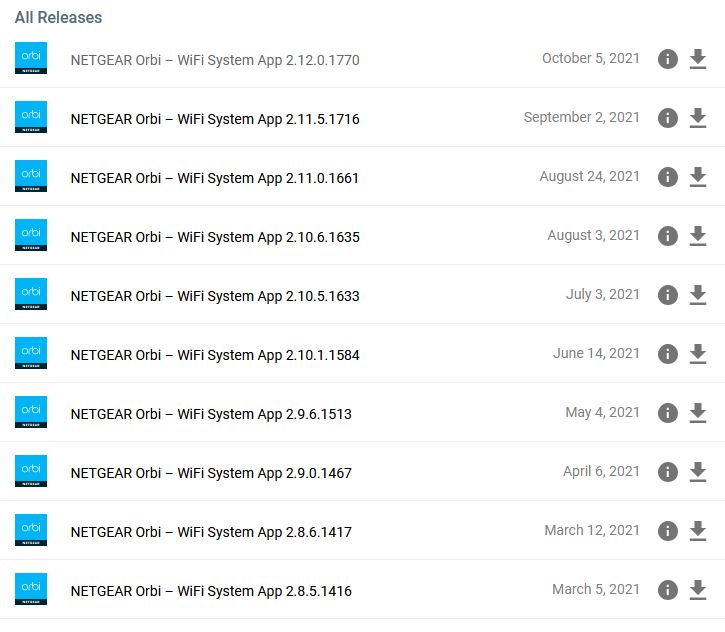
Task: Click the Orbi app thumbnail for 2.12.0.1770
Action: [31, 58]
